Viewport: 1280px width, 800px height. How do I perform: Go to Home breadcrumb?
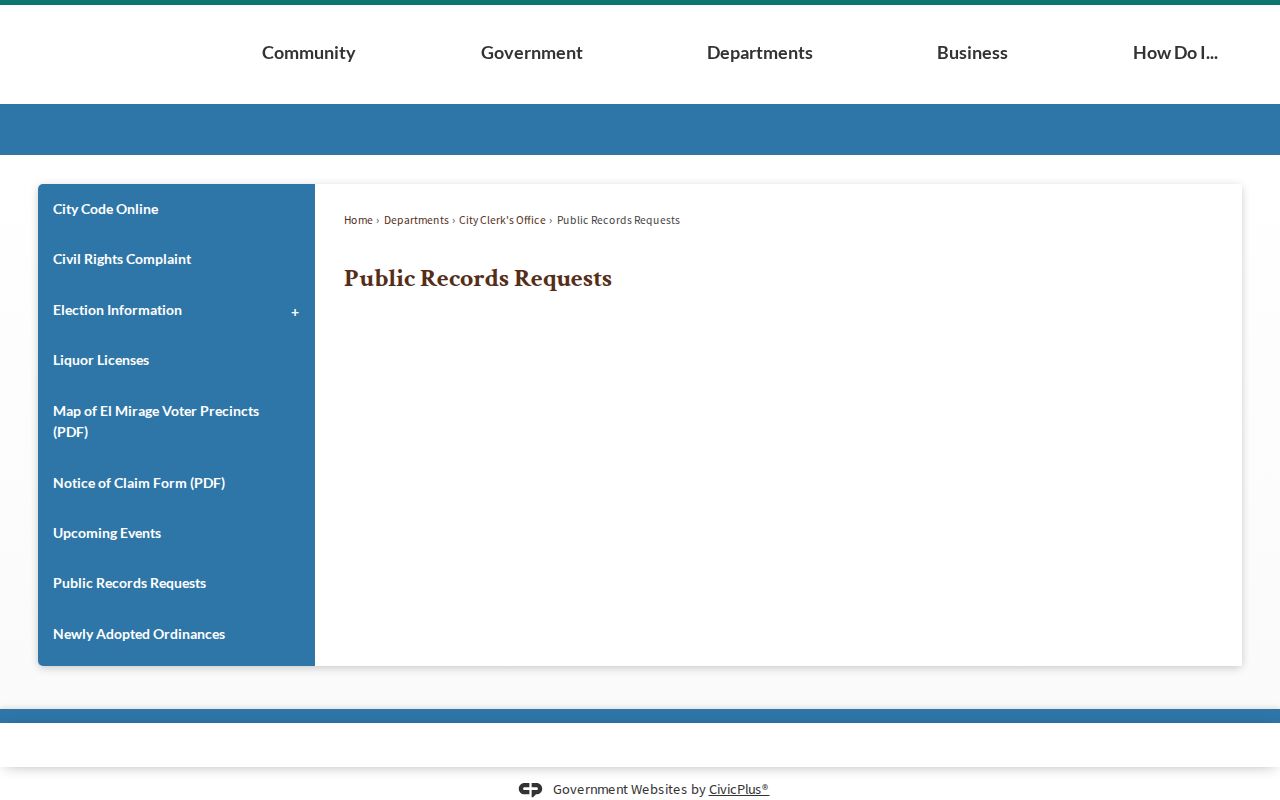[x=358, y=220]
